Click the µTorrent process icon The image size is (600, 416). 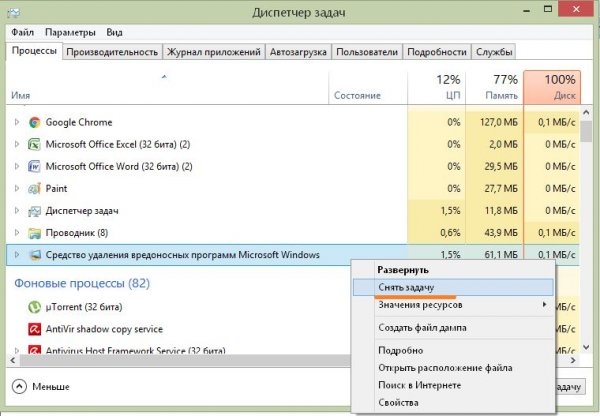click(35, 307)
